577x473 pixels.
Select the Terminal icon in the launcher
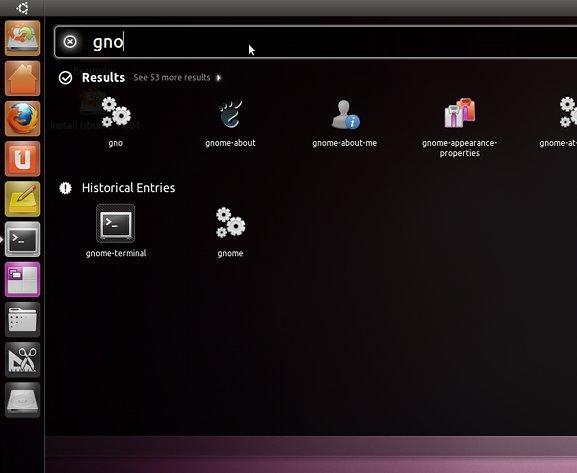22,239
